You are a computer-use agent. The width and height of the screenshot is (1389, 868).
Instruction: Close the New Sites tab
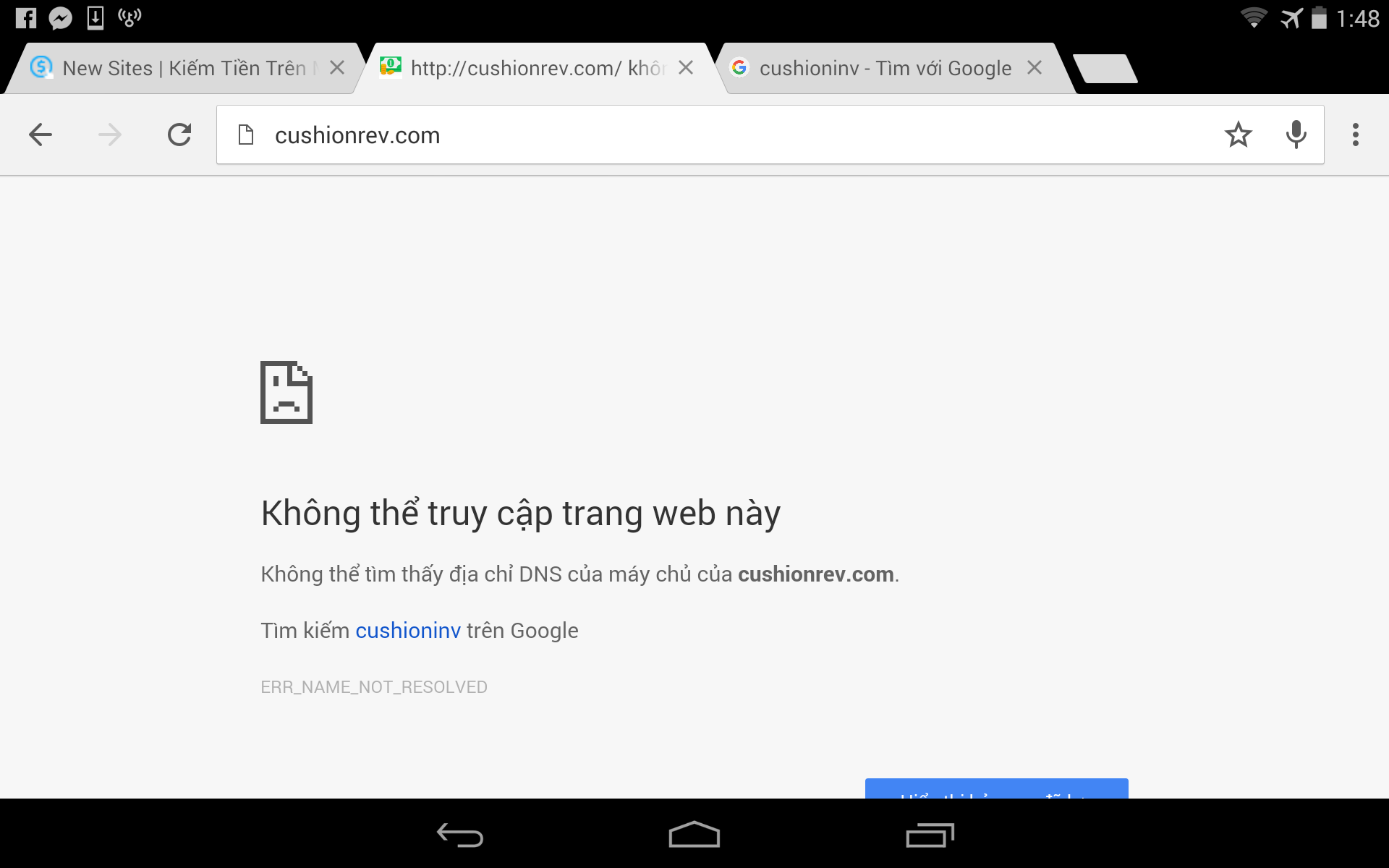click(337, 68)
